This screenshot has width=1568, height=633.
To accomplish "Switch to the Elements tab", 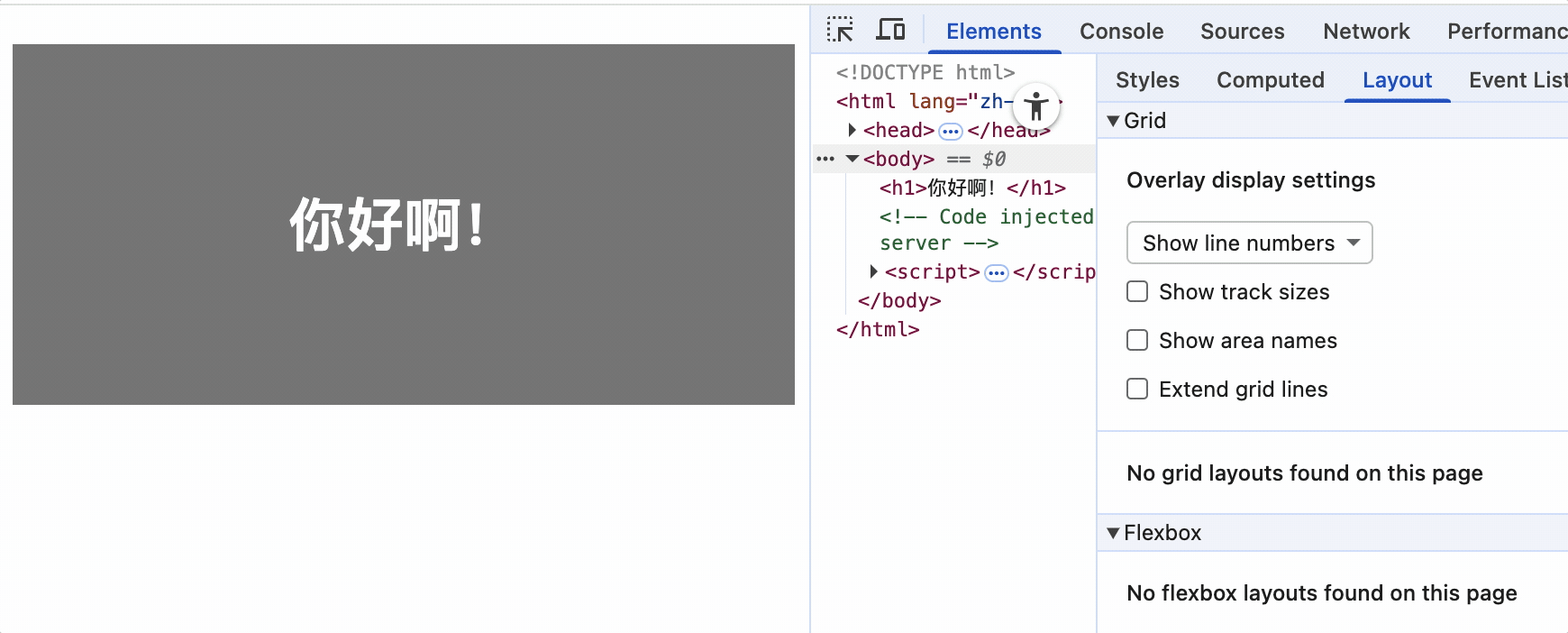I will point(993,31).
